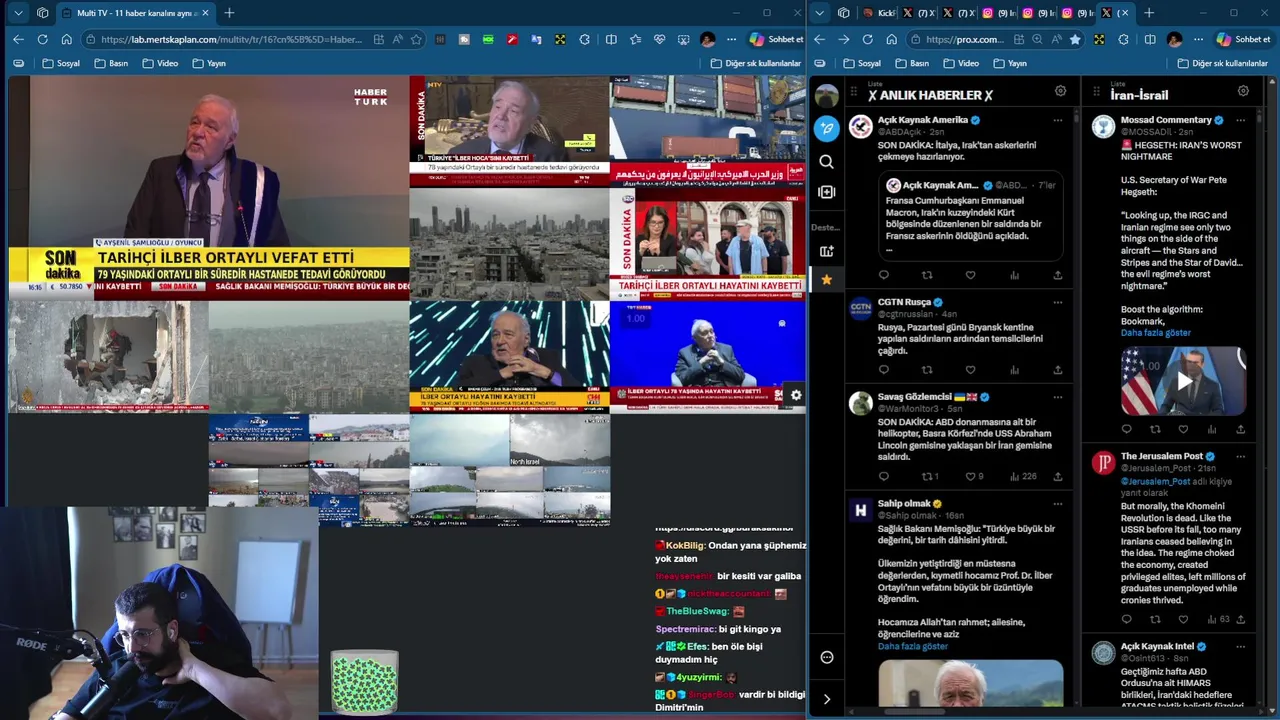Open the @Jerusalem_Post reply mention link
This screenshot has width=1280, height=720.
pos(1155,481)
